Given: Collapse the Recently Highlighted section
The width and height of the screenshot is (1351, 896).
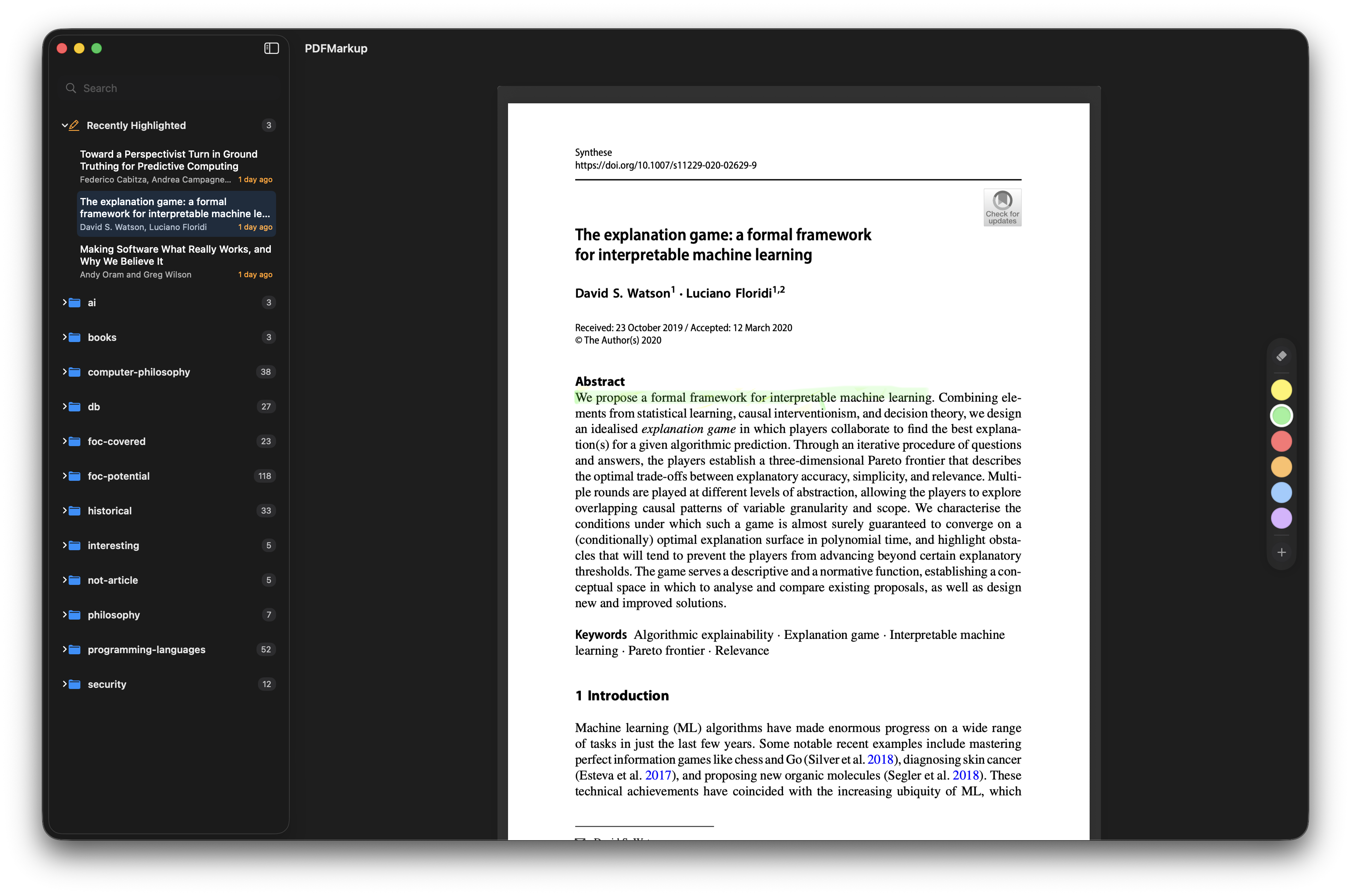Looking at the screenshot, I should click(64, 125).
